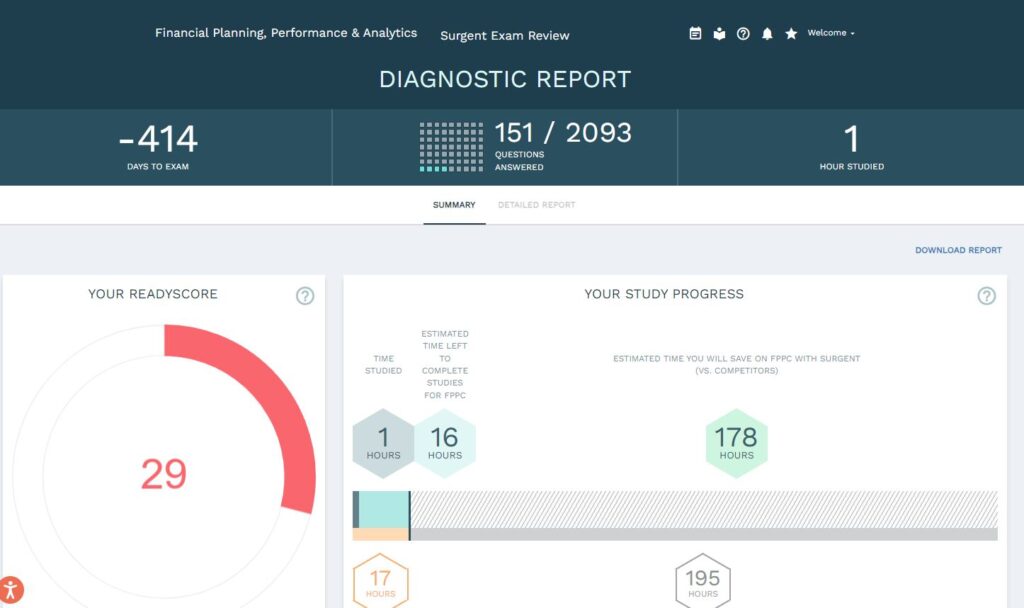This screenshot has height=608, width=1024.
Task: Click the ReadyScore value 29
Action: point(164,474)
